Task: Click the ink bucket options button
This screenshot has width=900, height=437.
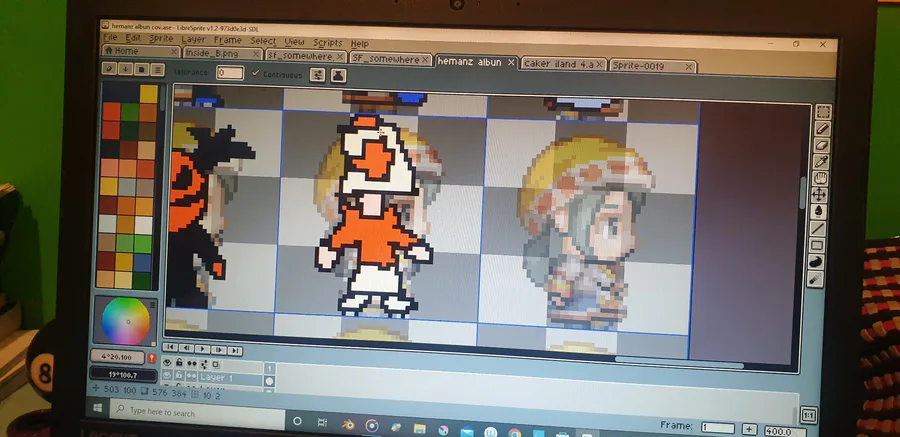Action: point(338,75)
